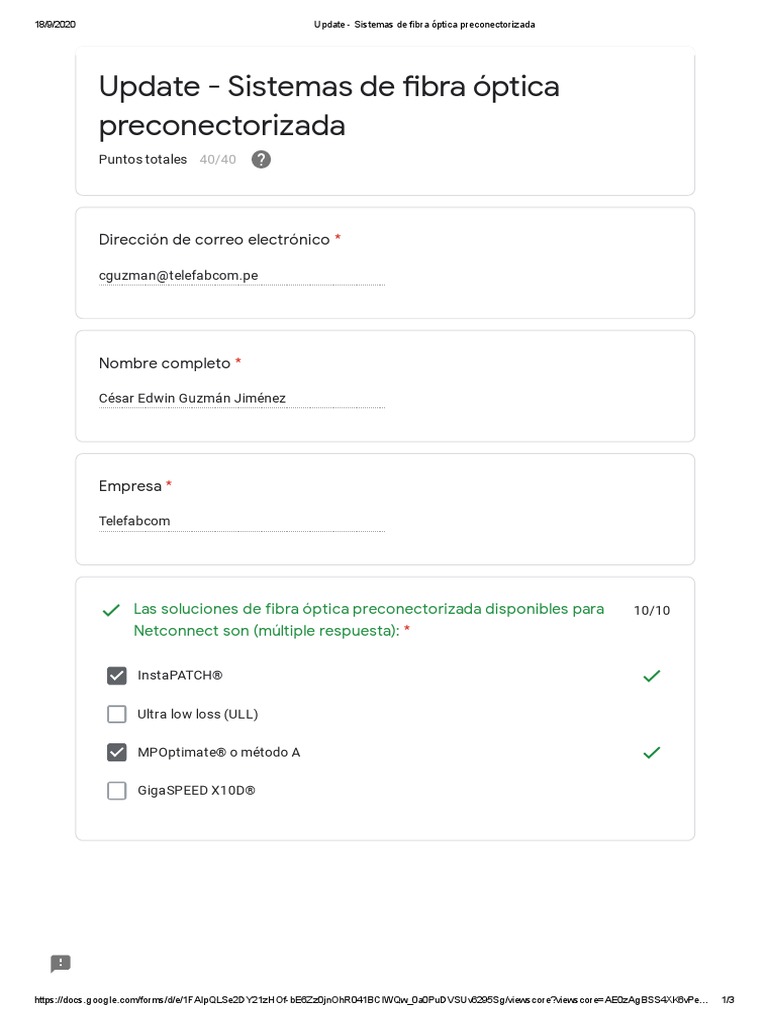The width and height of the screenshot is (768, 1024).
Task: Check the Ultra low loss (ULL) option
Action: (x=117, y=714)
